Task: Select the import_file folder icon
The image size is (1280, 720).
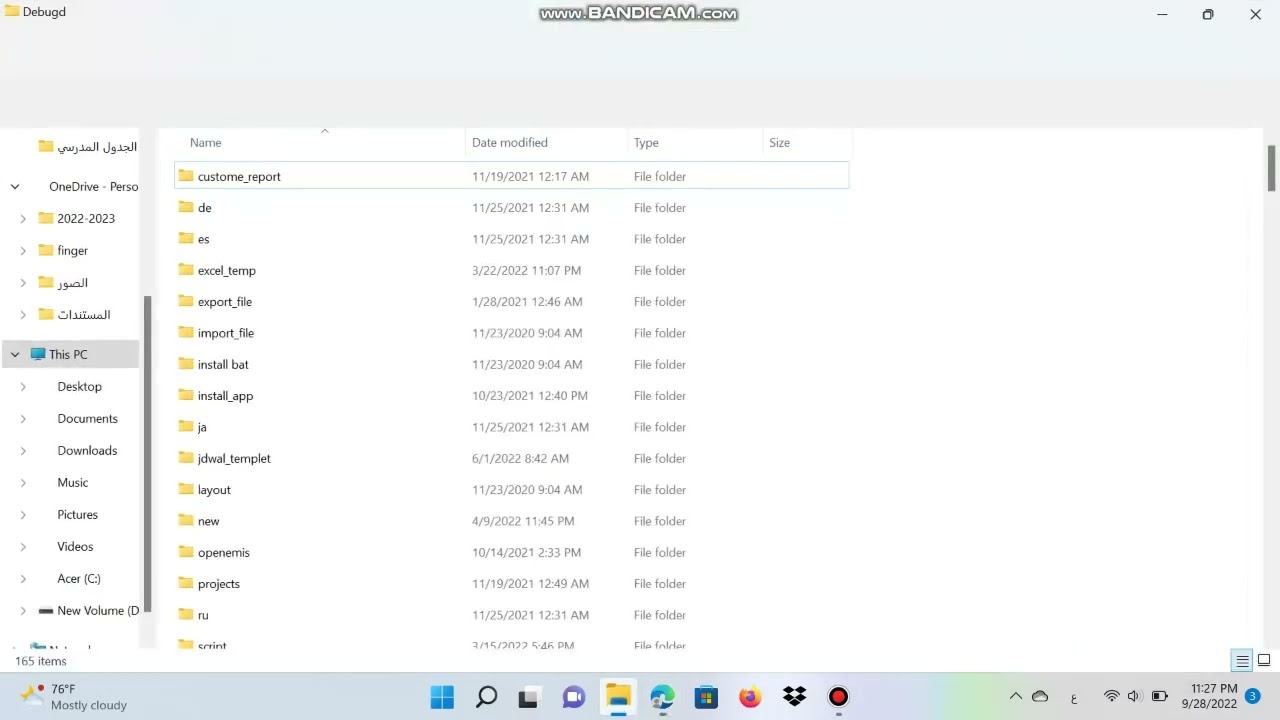Action: (x=185, y=332)
